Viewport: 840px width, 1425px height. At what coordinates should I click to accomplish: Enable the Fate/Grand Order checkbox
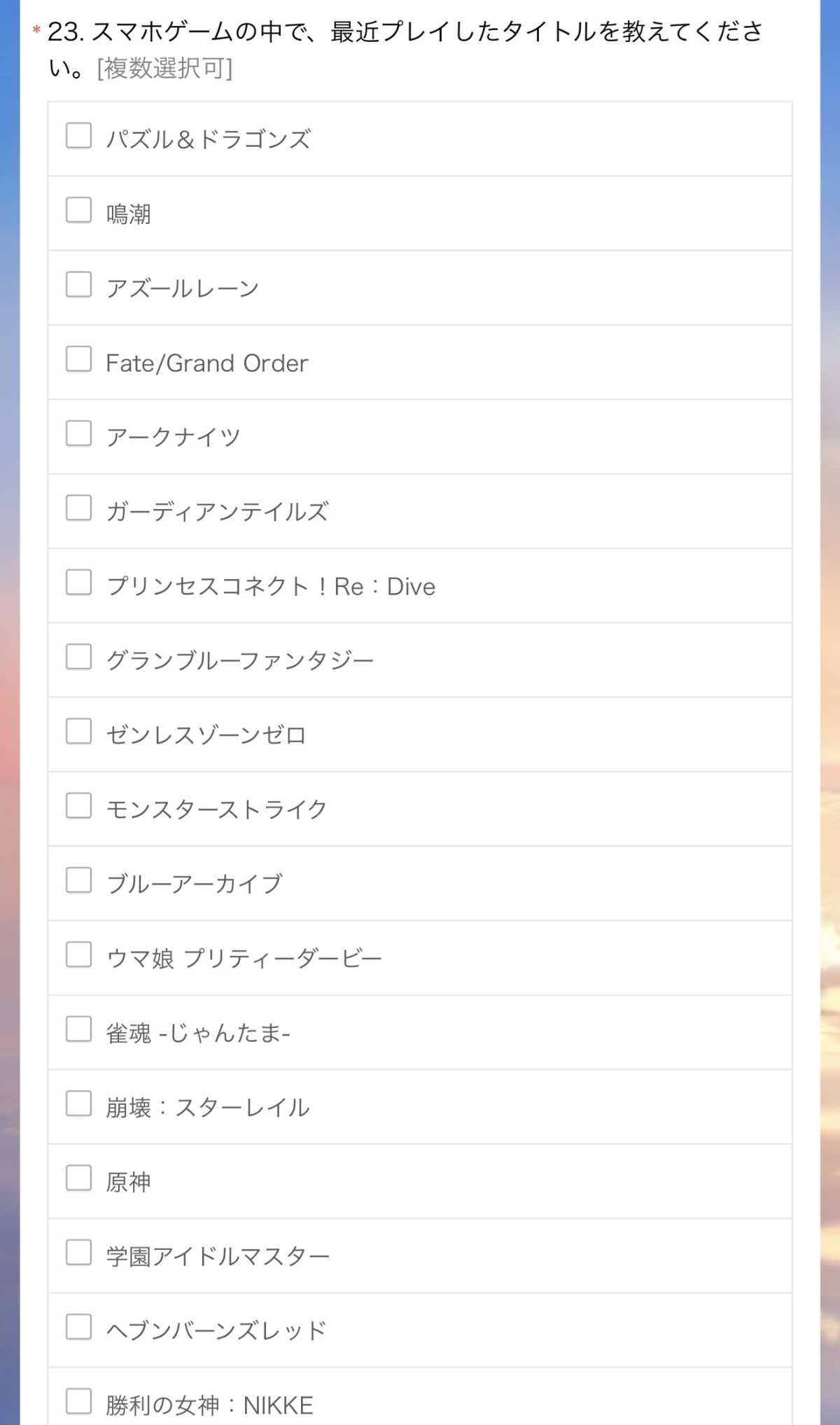[x=78, y=359]
